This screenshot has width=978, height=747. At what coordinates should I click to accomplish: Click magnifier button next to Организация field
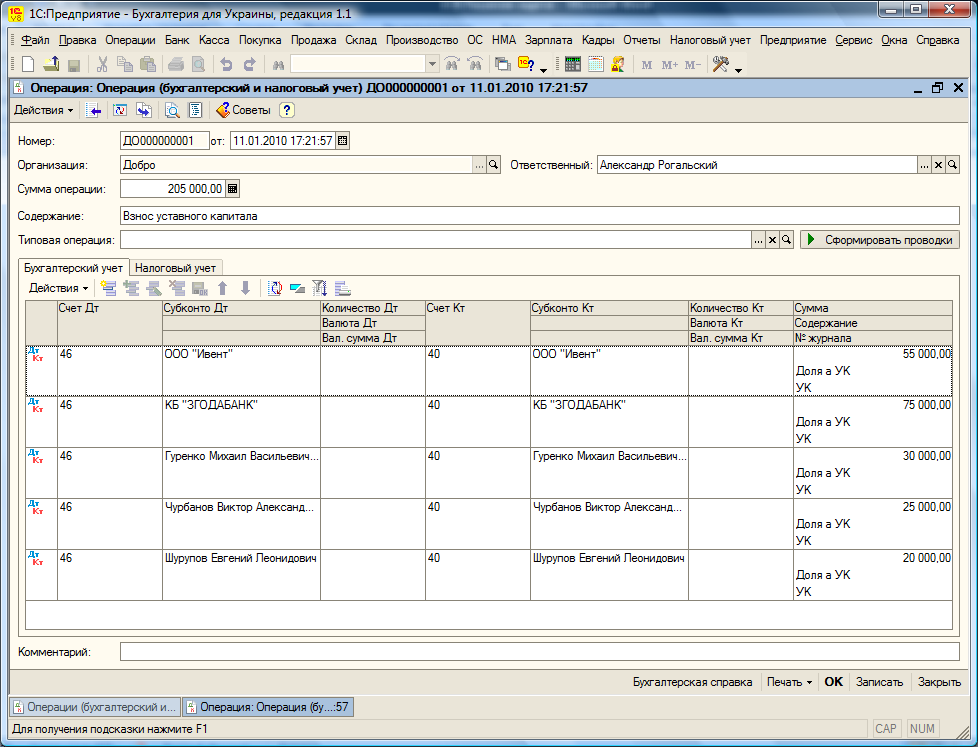tap(493, 165)
